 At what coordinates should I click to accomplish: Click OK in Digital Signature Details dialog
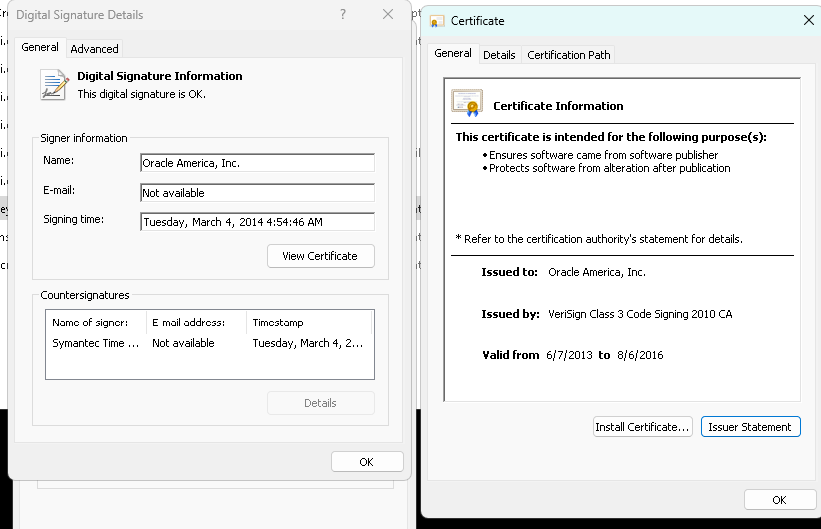[x=367, y=462]
